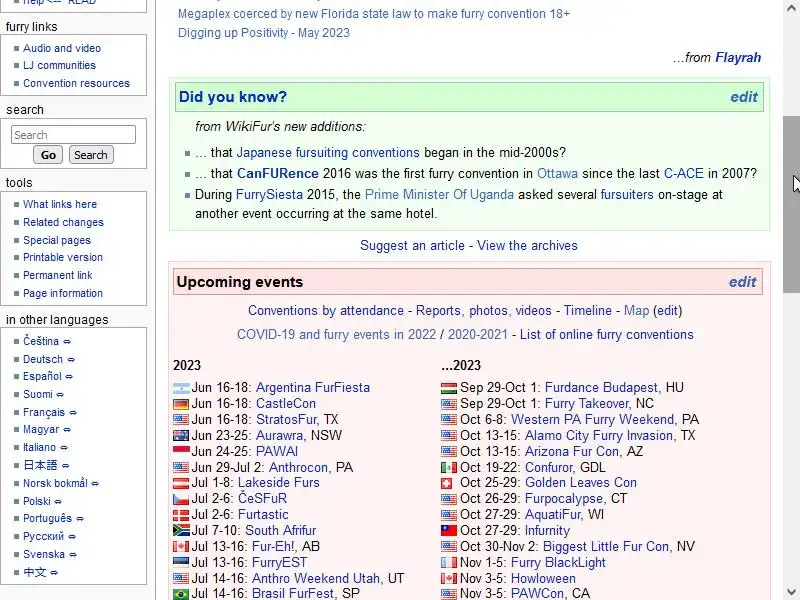Click the South African flag beside South Afrifur
This screenshot has height=600, width=800.
(x=181, y=531)
